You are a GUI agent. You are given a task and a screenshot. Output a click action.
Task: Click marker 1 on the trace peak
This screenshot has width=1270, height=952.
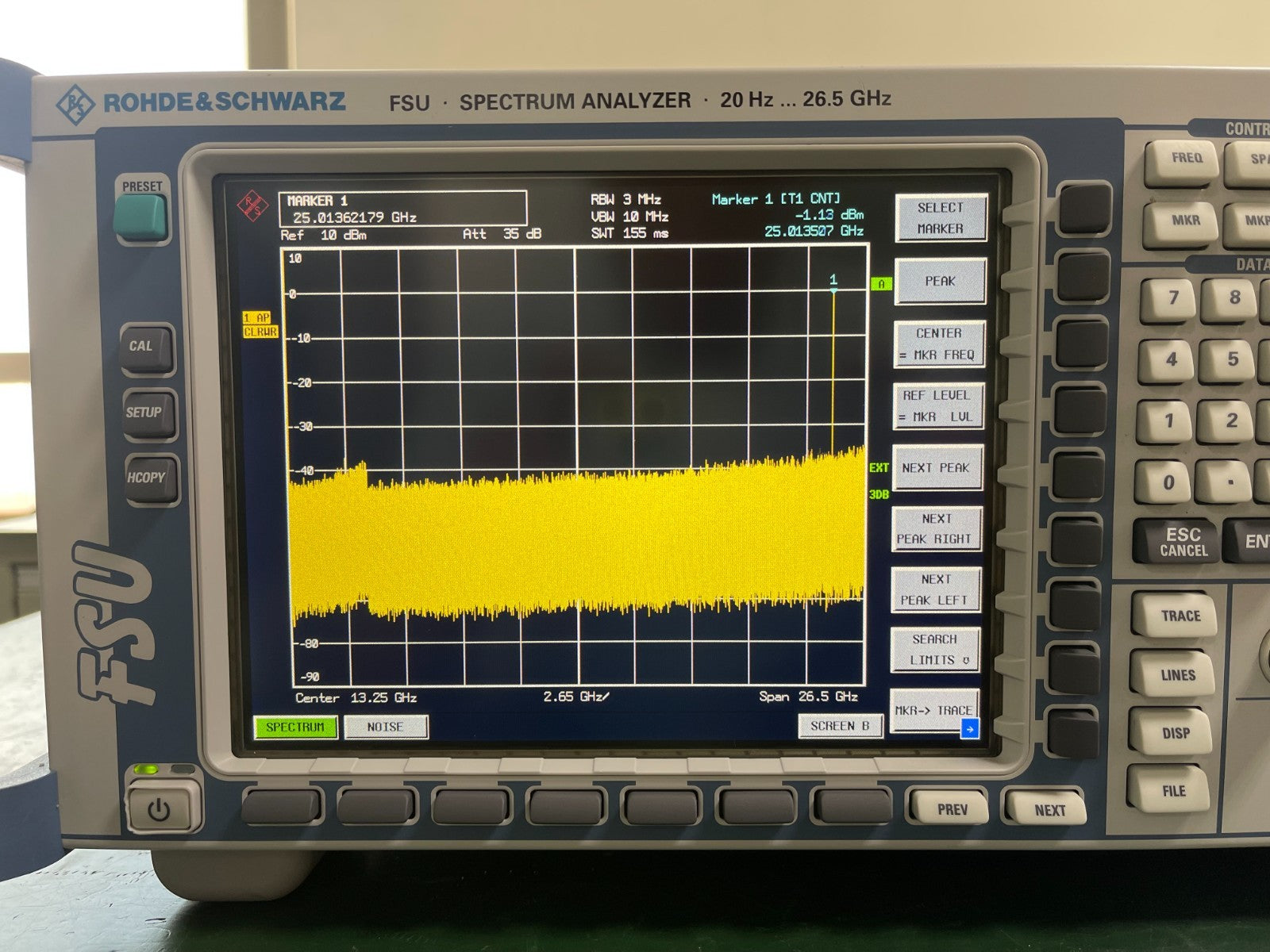click(x=833, y=284)
